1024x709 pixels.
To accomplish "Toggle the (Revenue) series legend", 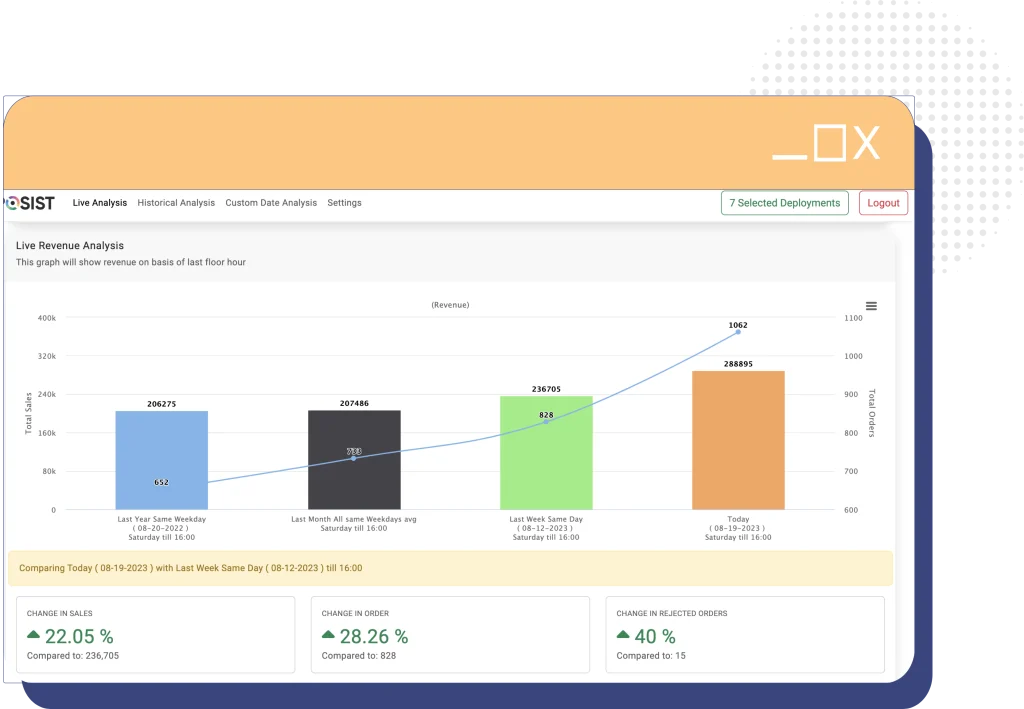I will 450,305.
